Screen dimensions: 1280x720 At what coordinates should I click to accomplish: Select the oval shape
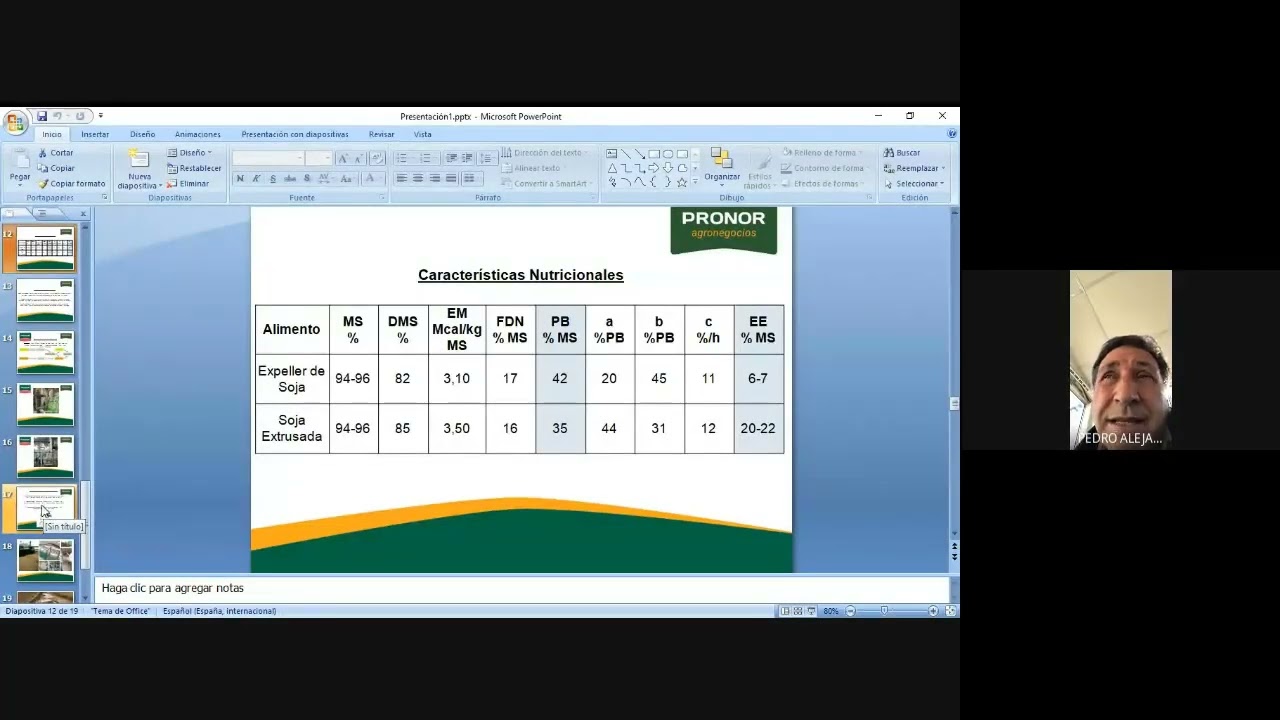pos(668,154)
